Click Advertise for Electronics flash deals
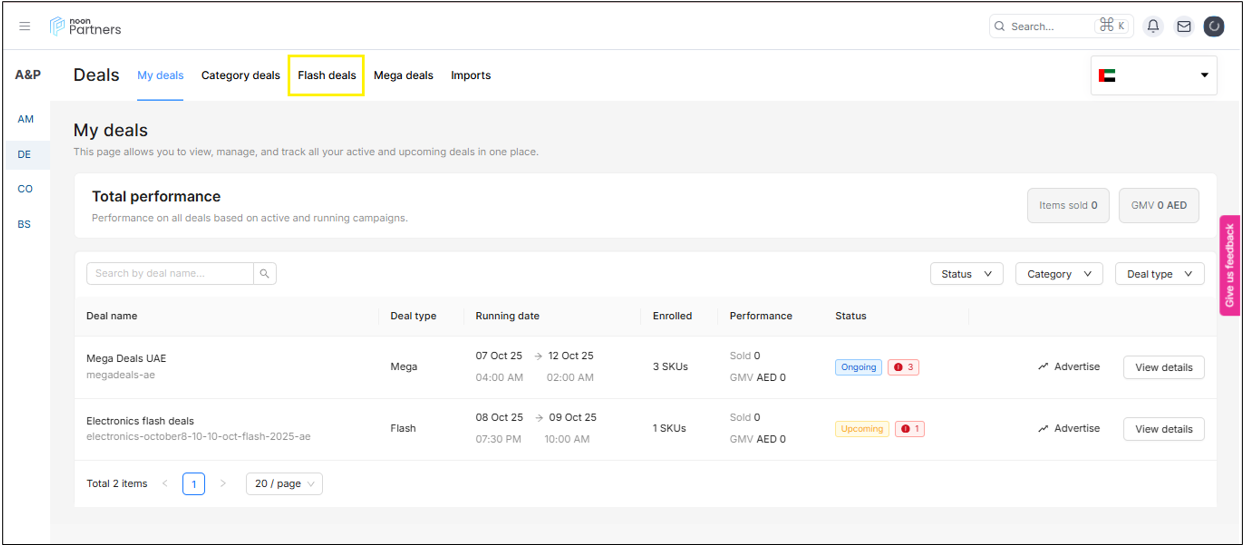1244x545 pixels. [1068, 429]
